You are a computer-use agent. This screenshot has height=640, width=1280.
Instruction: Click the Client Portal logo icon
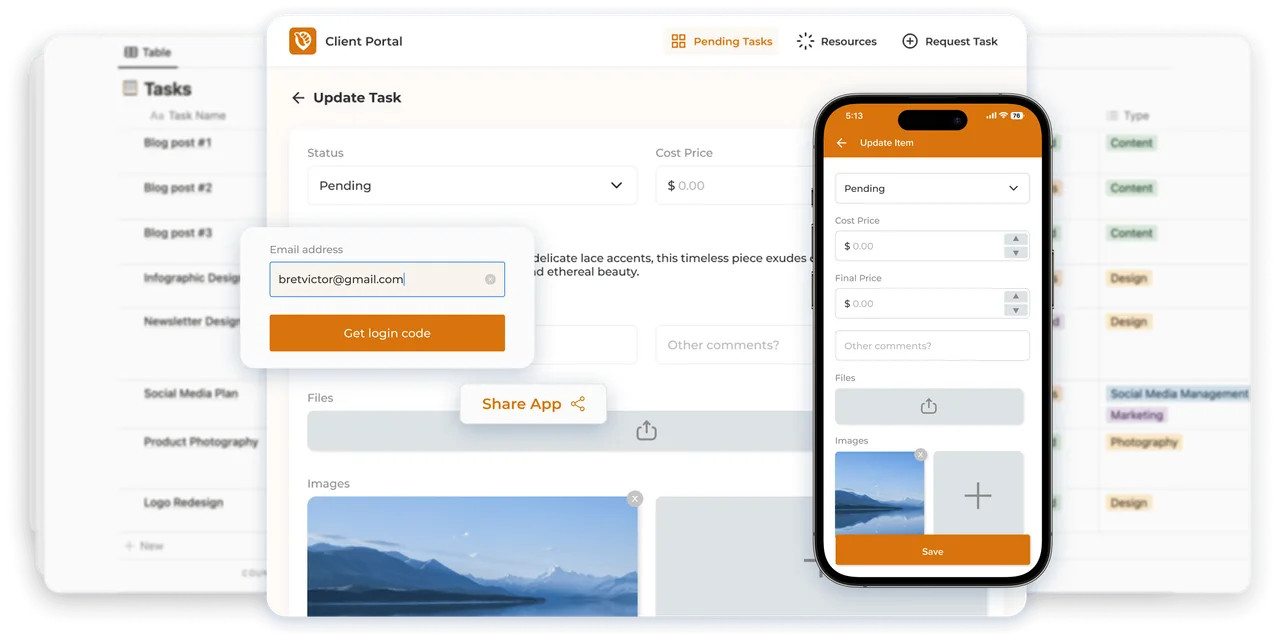point(302,41)
